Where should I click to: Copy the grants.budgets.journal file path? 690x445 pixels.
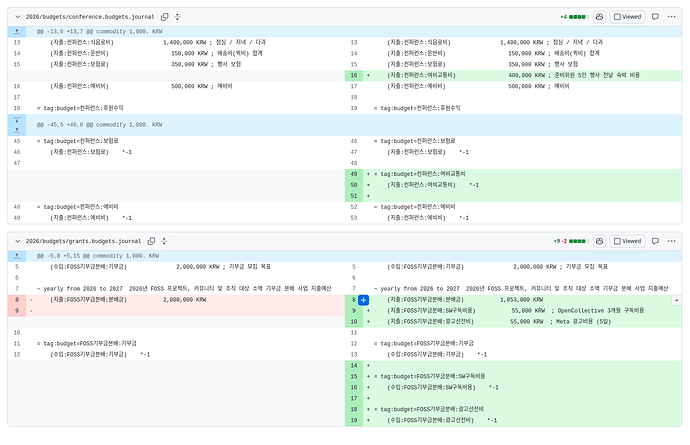151,241
